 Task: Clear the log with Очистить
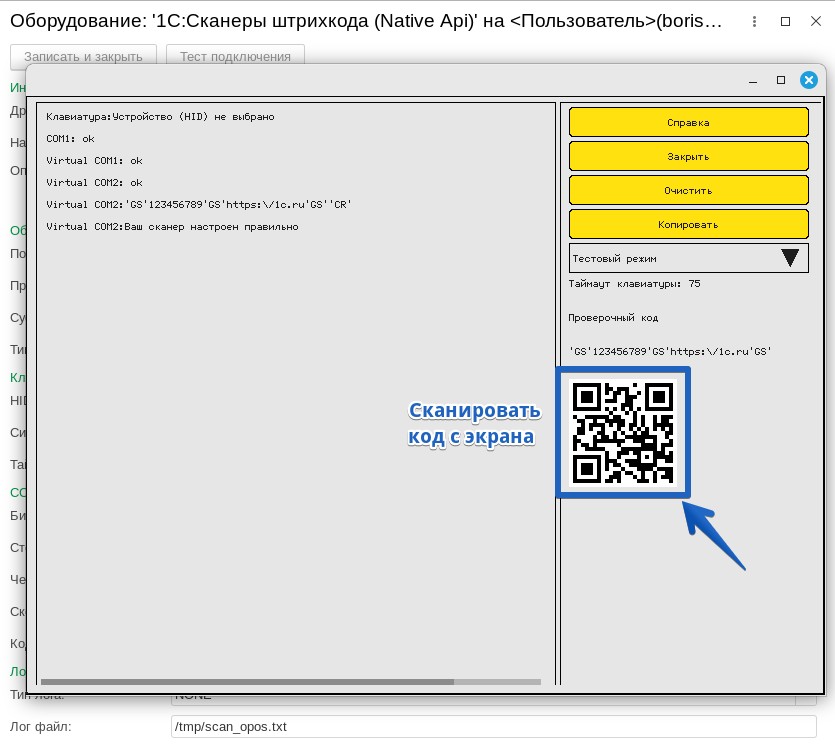tap(688, 190)
